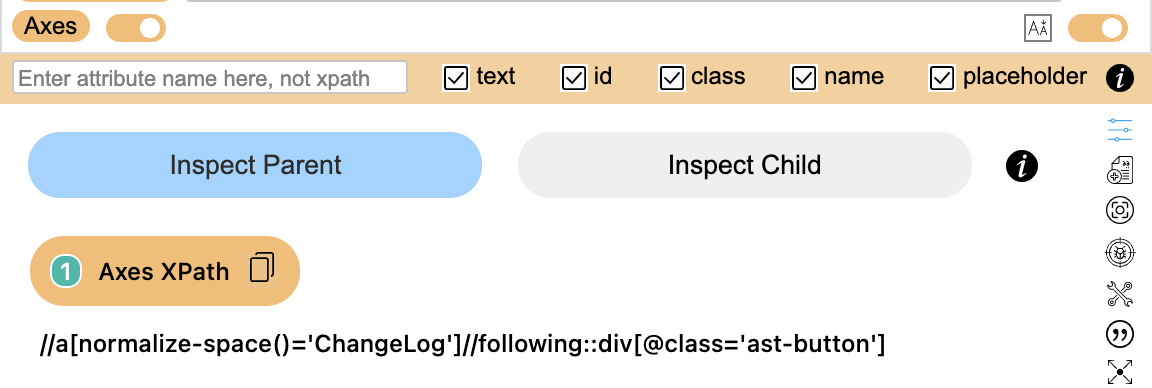The height and width of the screenshot is (388, 1152).
Task: Uncheck the class attribute checkbox
Action: point(672,78)
